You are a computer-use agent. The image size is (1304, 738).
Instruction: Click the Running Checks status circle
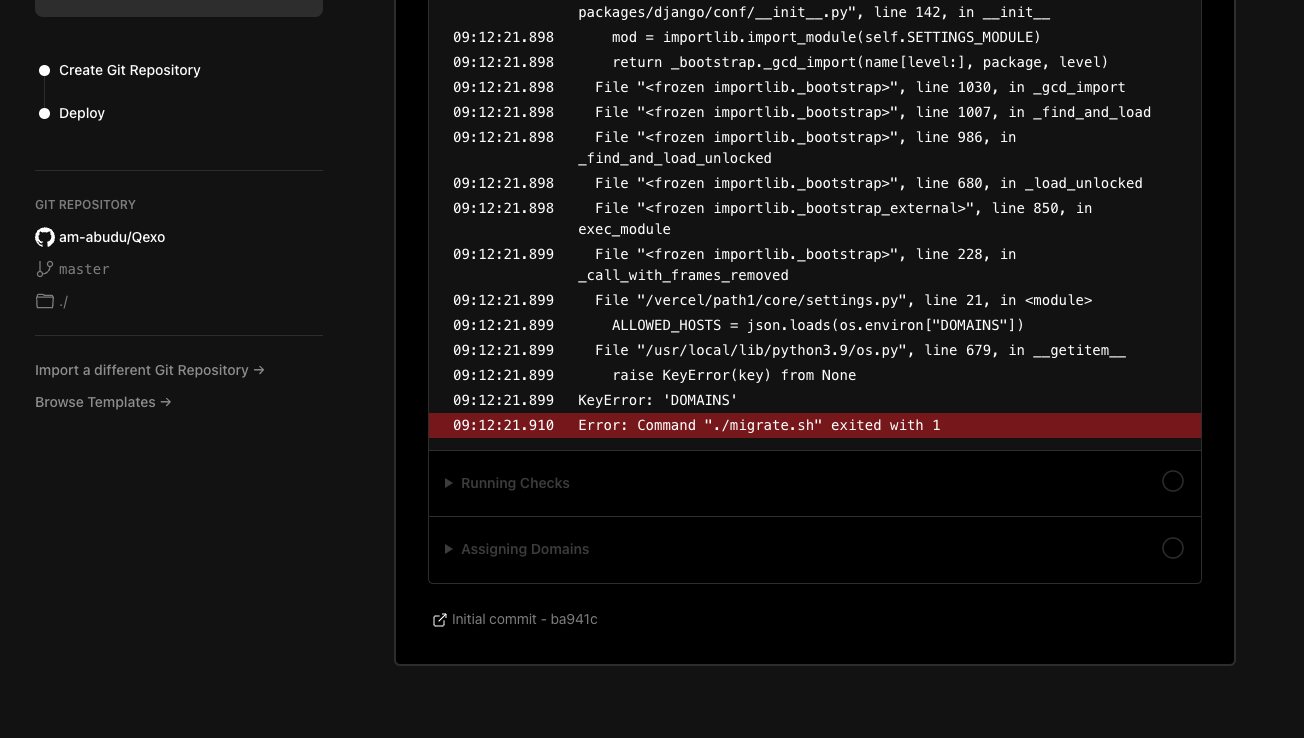point(1172,482)
